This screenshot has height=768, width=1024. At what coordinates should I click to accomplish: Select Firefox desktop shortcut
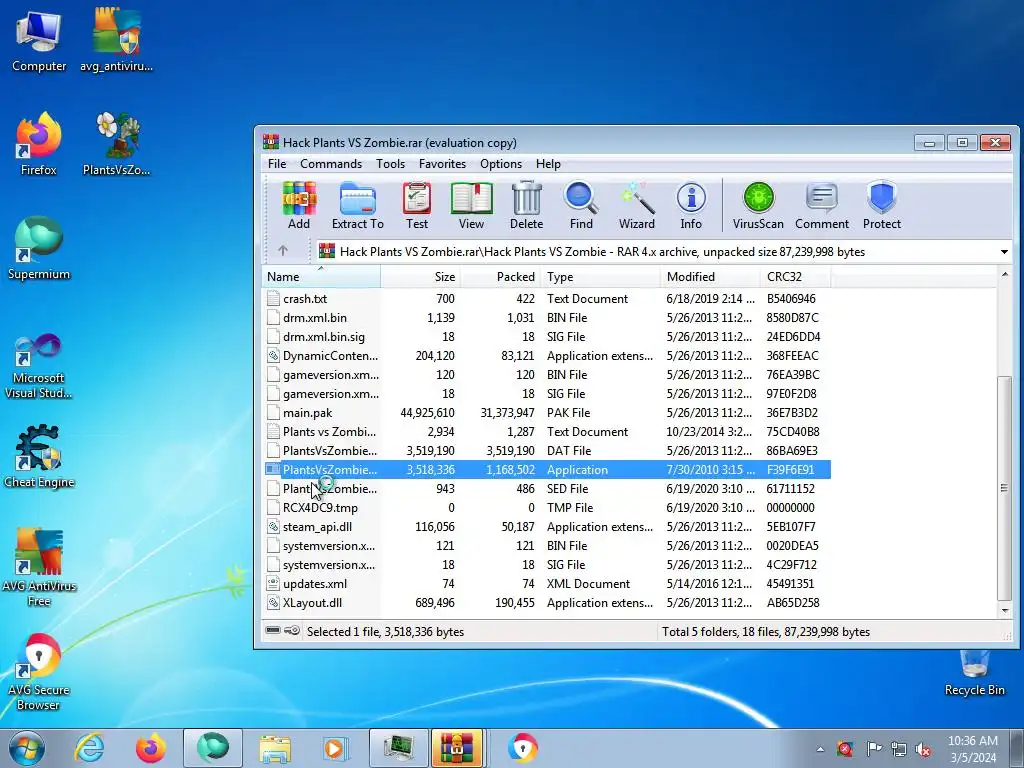pos(39,144)
